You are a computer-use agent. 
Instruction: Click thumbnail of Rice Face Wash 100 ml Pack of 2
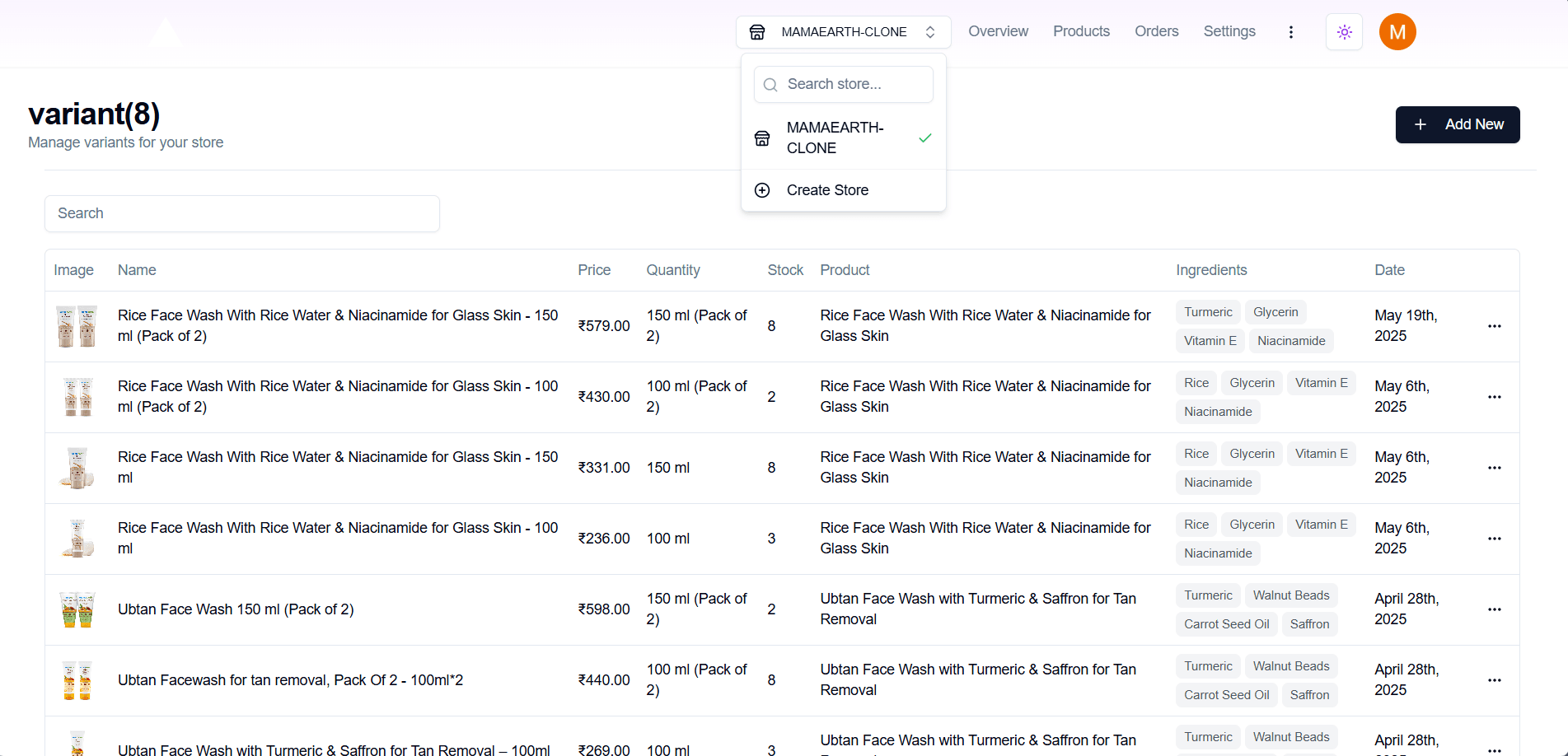pos(77,397)
